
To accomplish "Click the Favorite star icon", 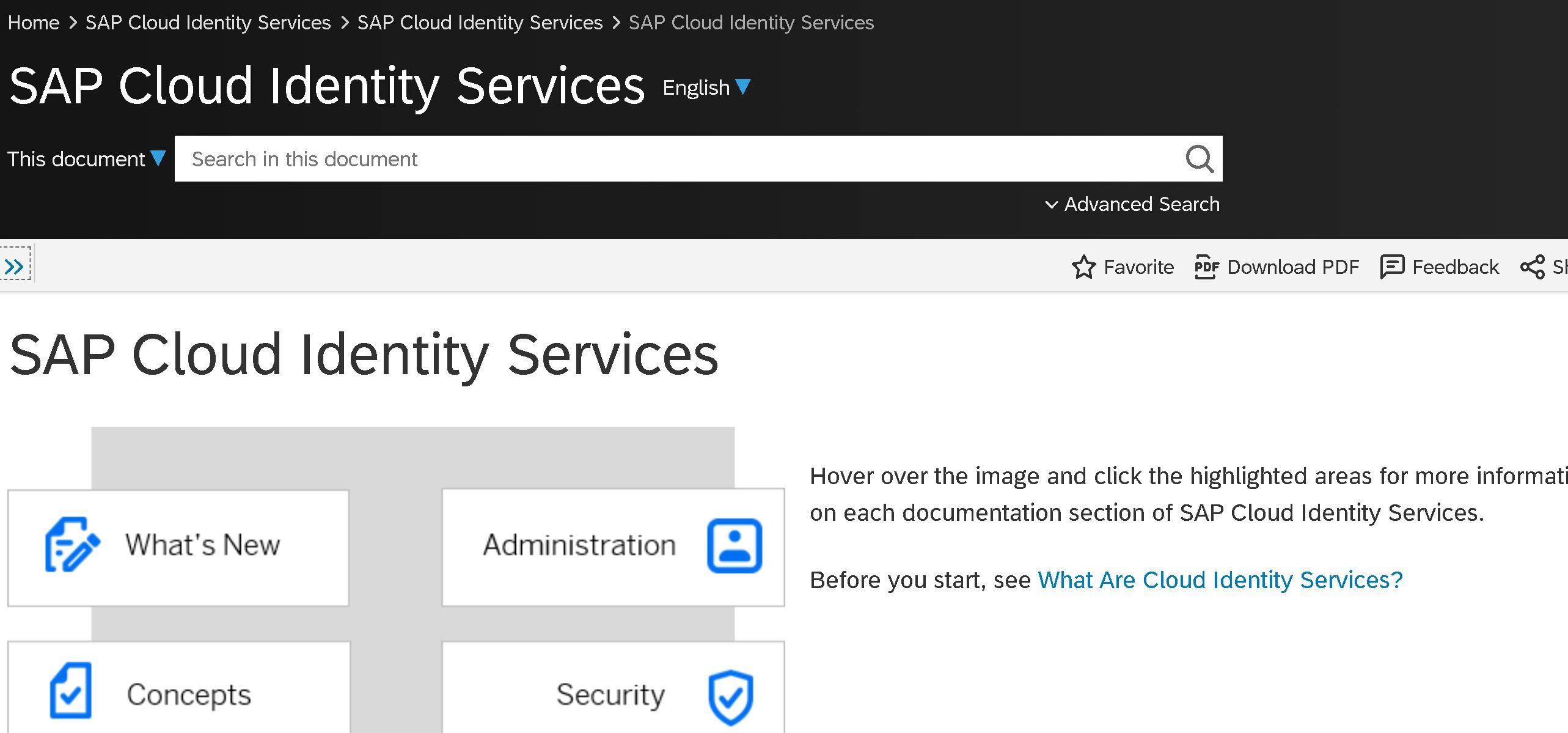I will tap(1084, 267).
